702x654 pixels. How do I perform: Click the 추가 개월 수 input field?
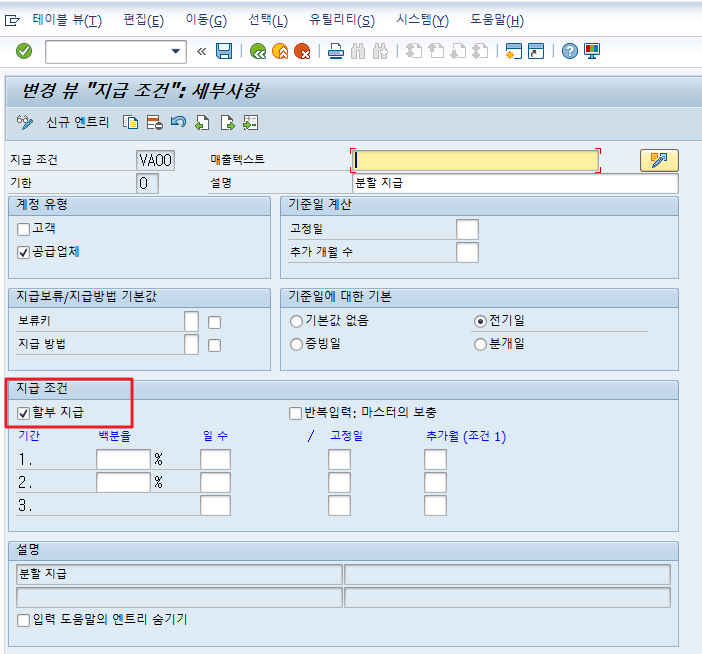pyautogui.click(x=467, y=252)
